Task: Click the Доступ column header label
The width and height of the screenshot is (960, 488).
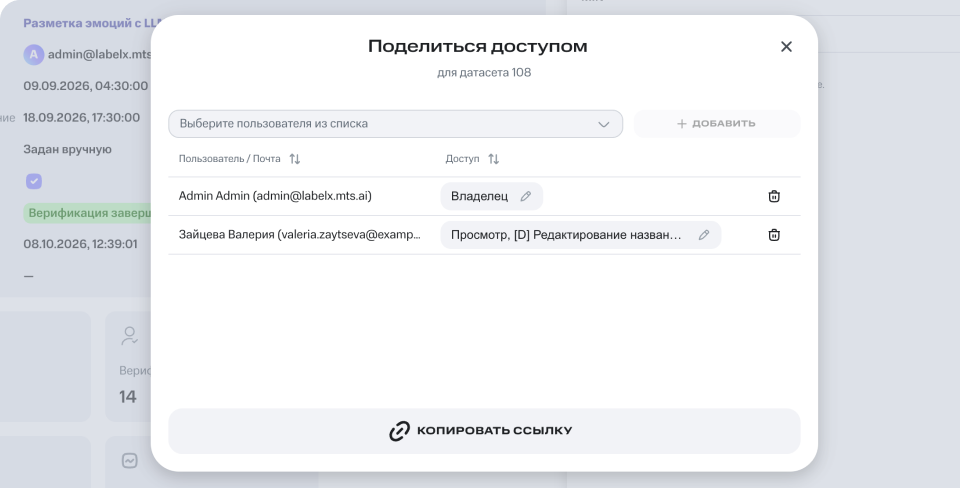Action: click(462, 159)
